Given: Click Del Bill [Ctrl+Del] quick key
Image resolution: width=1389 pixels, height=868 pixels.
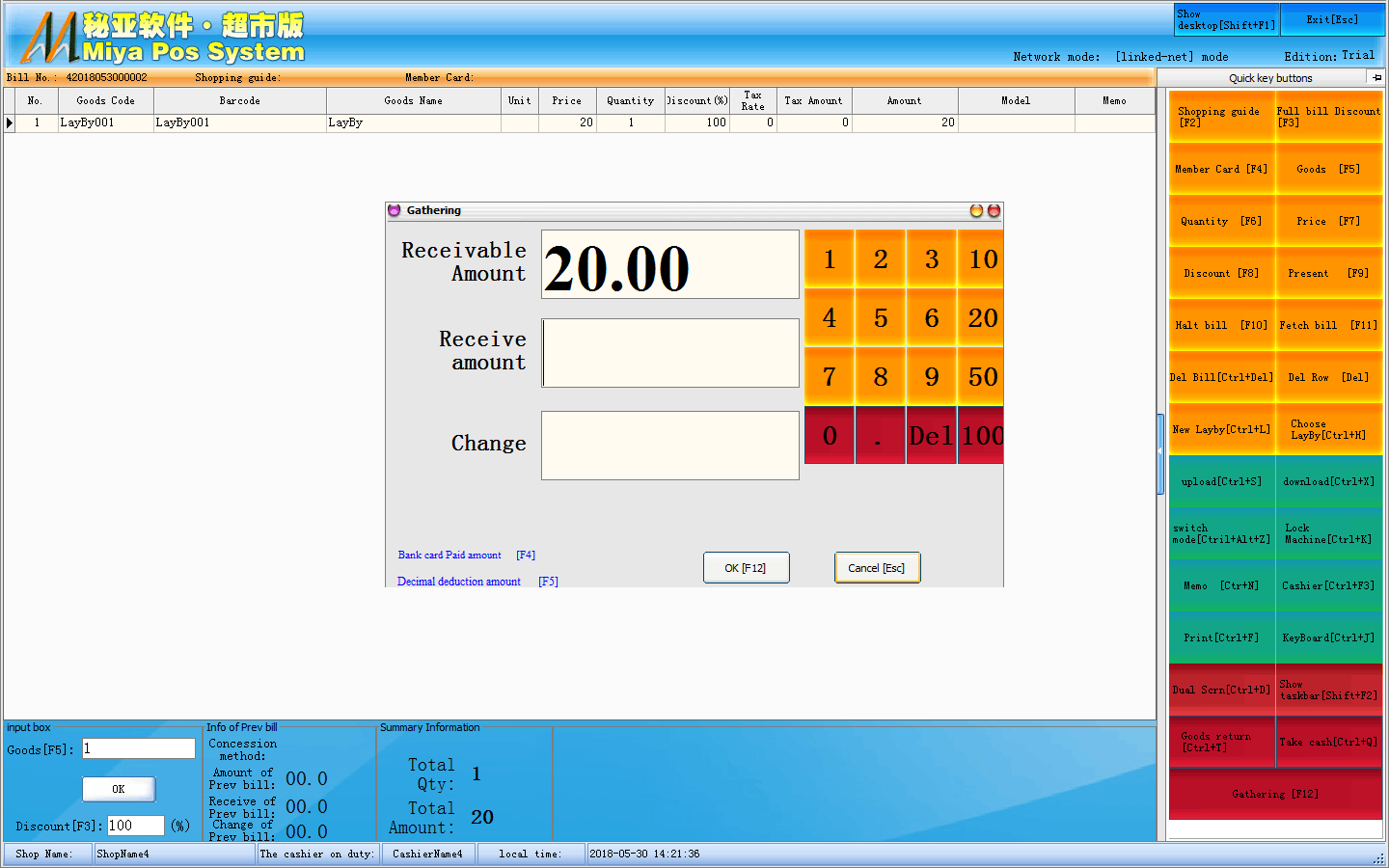Looking at the screenshot, I should coord(1221,377).
